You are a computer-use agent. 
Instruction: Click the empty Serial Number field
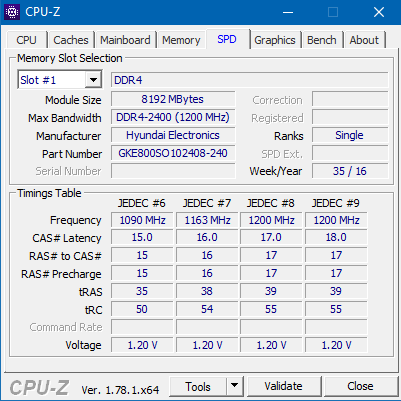[173, 171]
